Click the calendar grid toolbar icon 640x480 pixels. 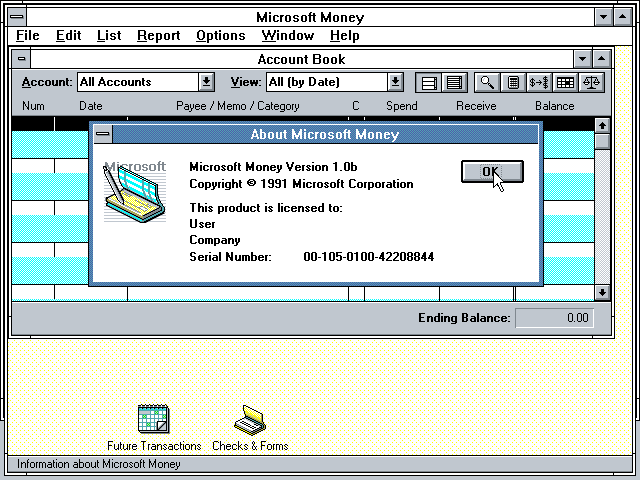point(565,82)
